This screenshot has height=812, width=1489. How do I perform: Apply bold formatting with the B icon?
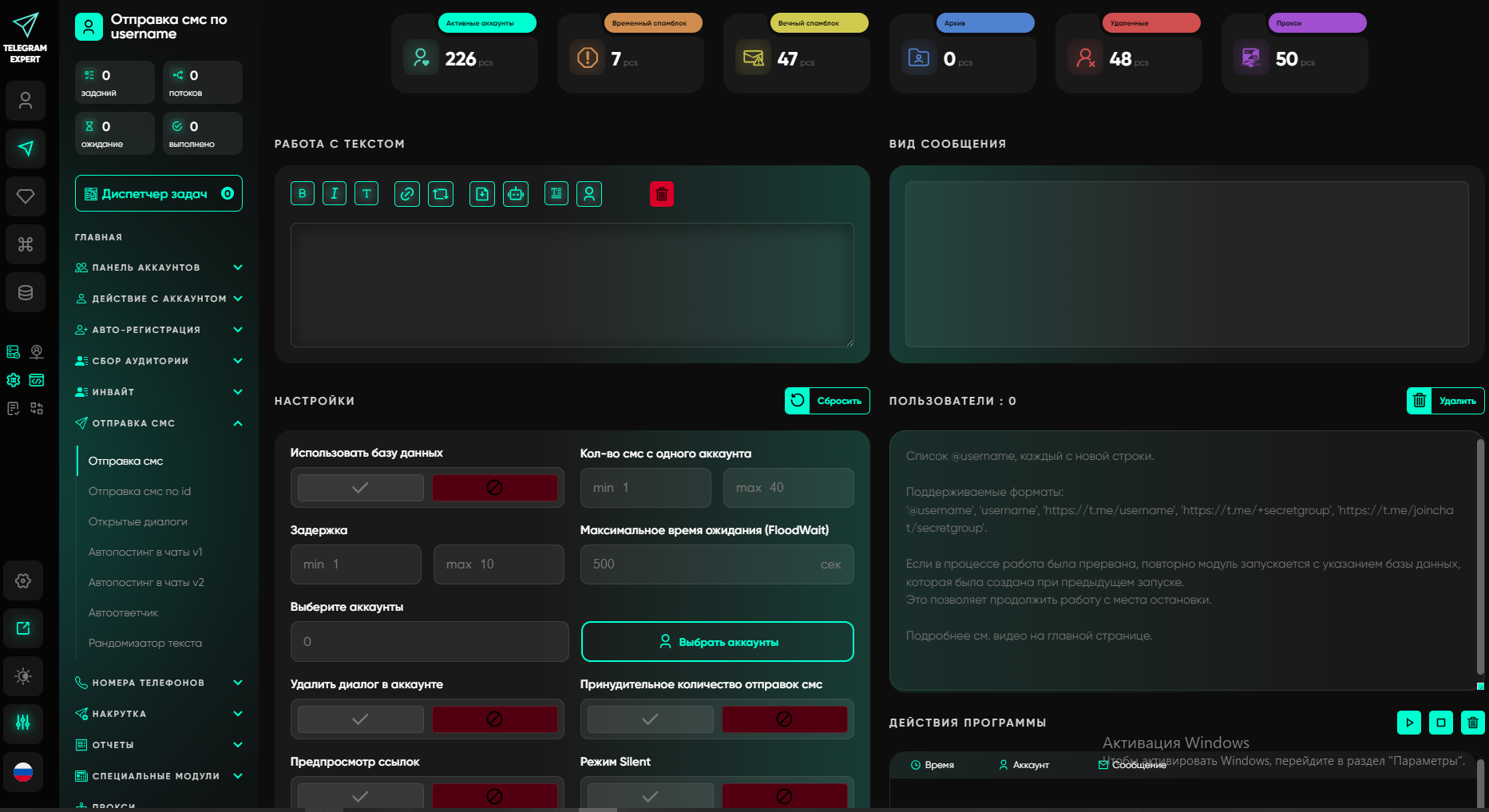[303, 193]
